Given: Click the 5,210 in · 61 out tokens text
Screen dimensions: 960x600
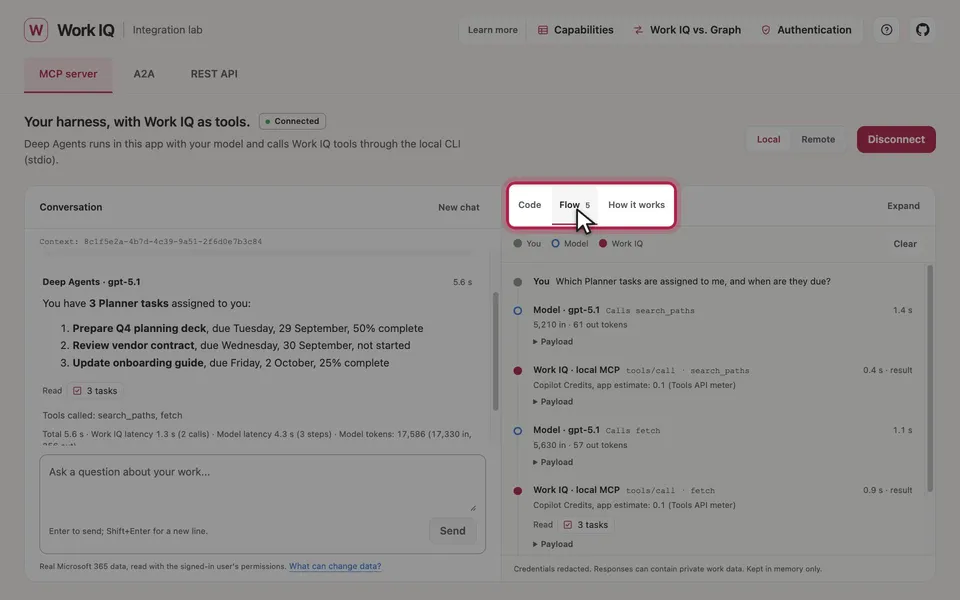Looking at the screenshot, I should [x=580, y=325].
